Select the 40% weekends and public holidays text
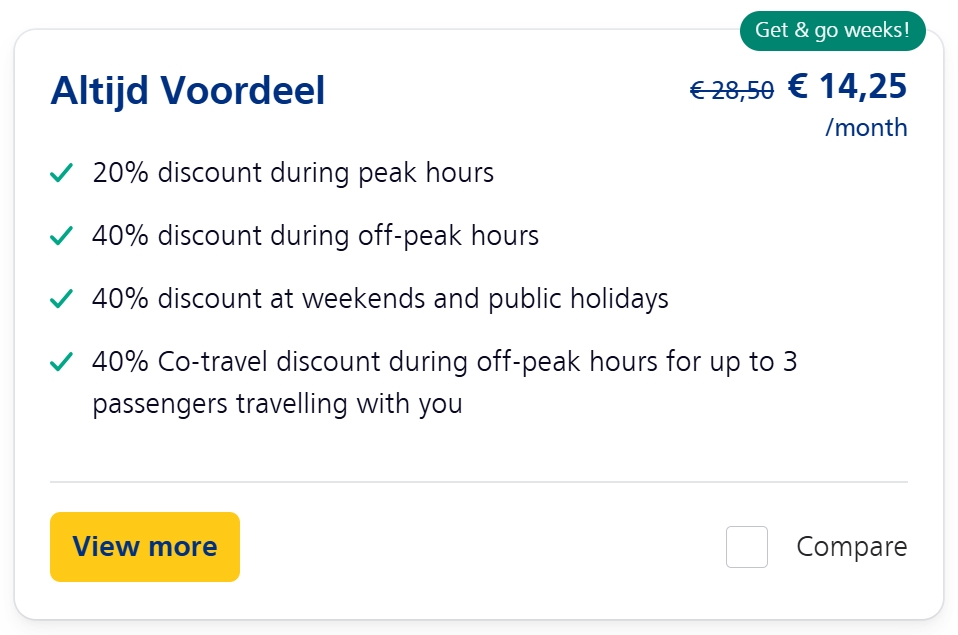Viewport: 958px width, 635px height. (x=380, y=298)
